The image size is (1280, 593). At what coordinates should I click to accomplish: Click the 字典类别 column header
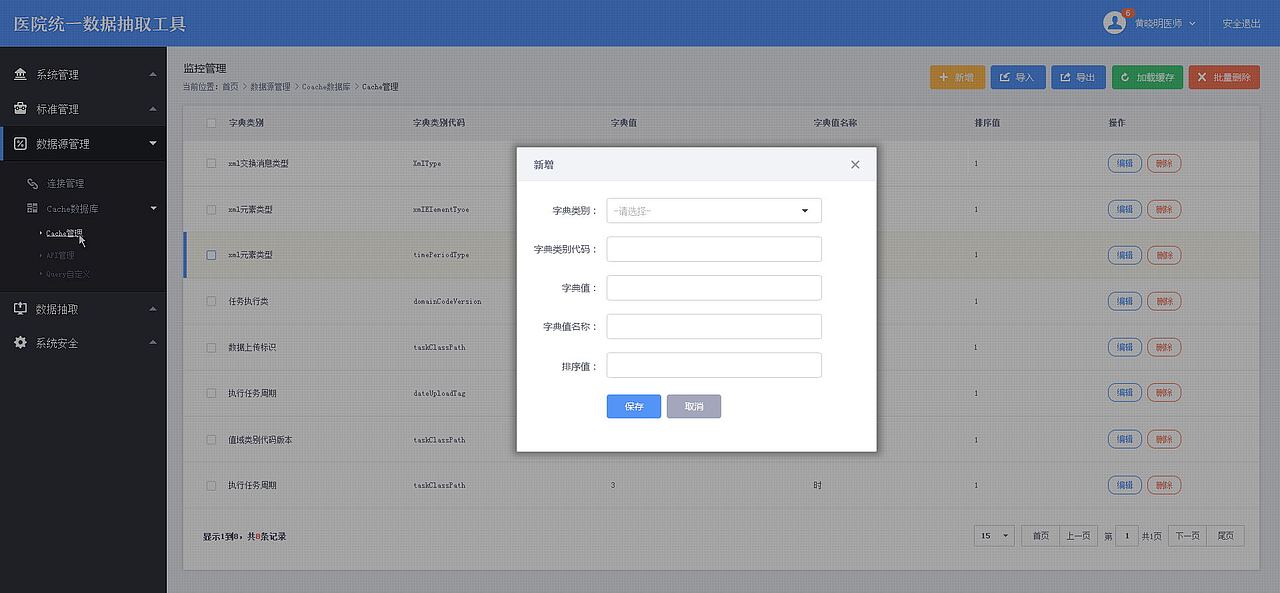pos(246,123)
